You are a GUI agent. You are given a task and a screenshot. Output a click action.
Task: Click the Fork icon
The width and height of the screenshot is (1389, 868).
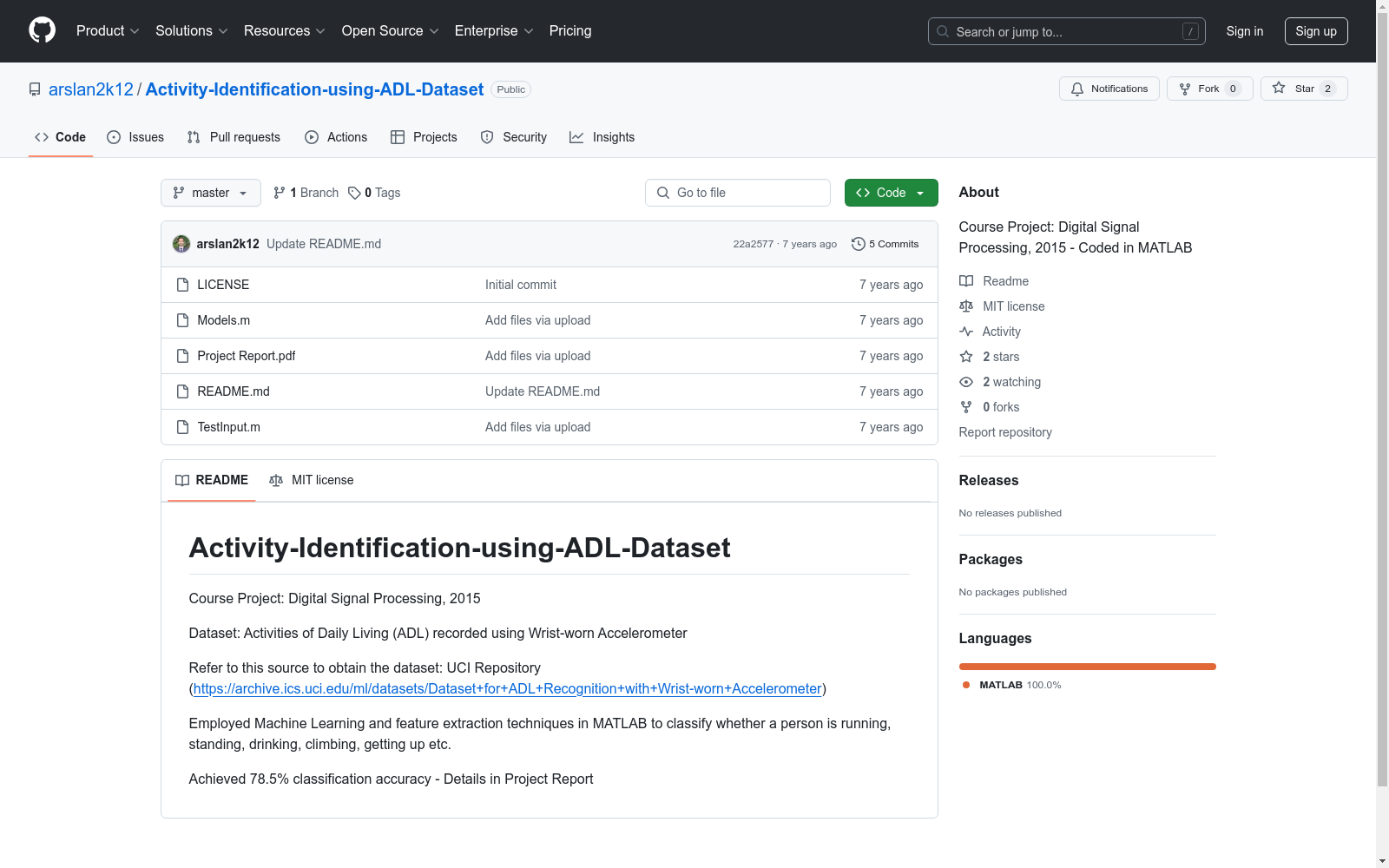pyautogui.click(x=1185, y=89)
